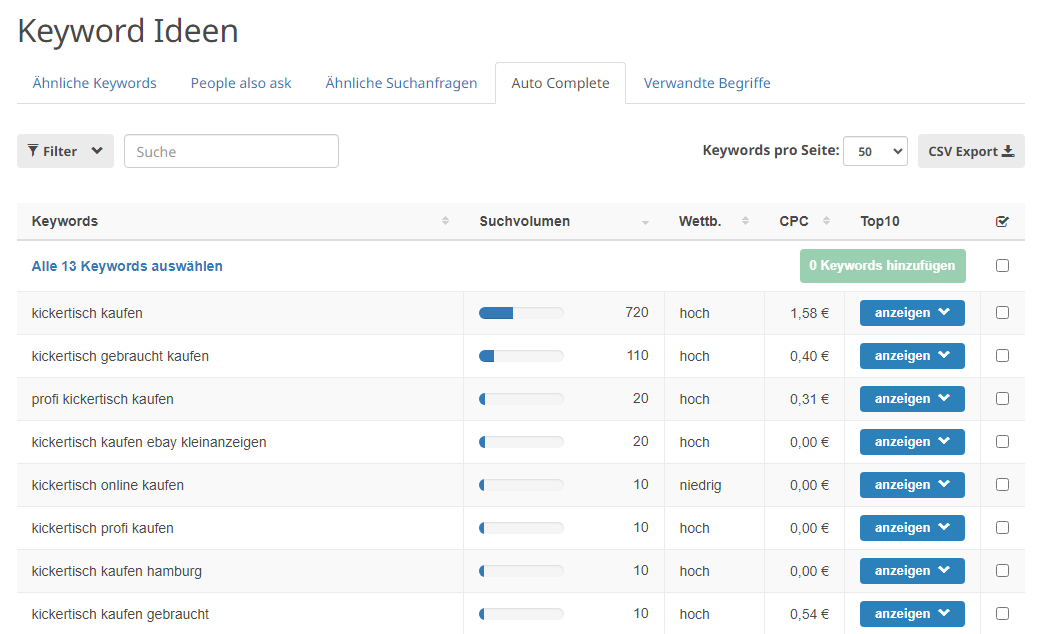The image size is (1043, 634).
Task: Open the Verwandte Begriffe tab
Action: pyautogui.click(x=707, y=83)
